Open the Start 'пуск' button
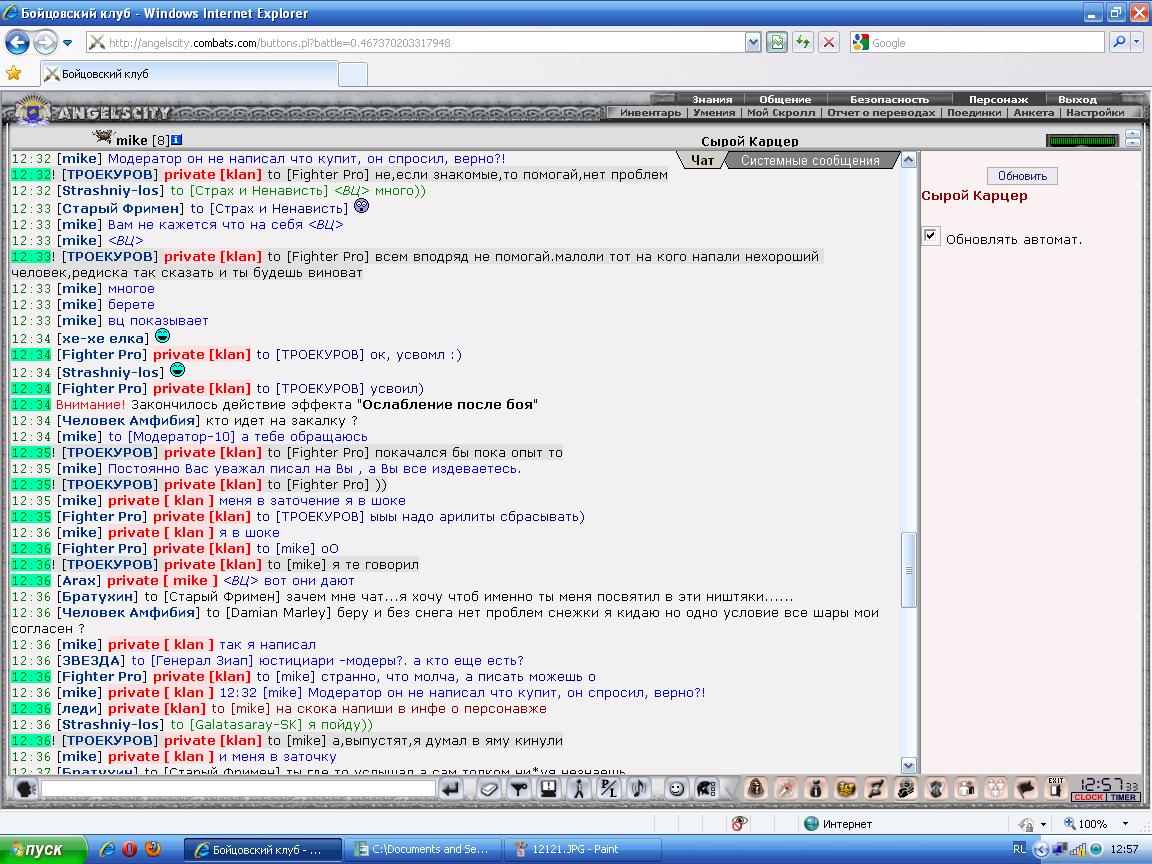Image resolution: width=1152 pixels, height=864 pixels. click(43, 849)
